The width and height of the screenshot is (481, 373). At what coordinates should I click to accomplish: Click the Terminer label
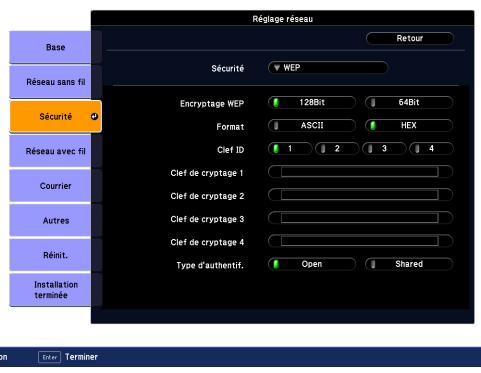(x=81, y=357)
